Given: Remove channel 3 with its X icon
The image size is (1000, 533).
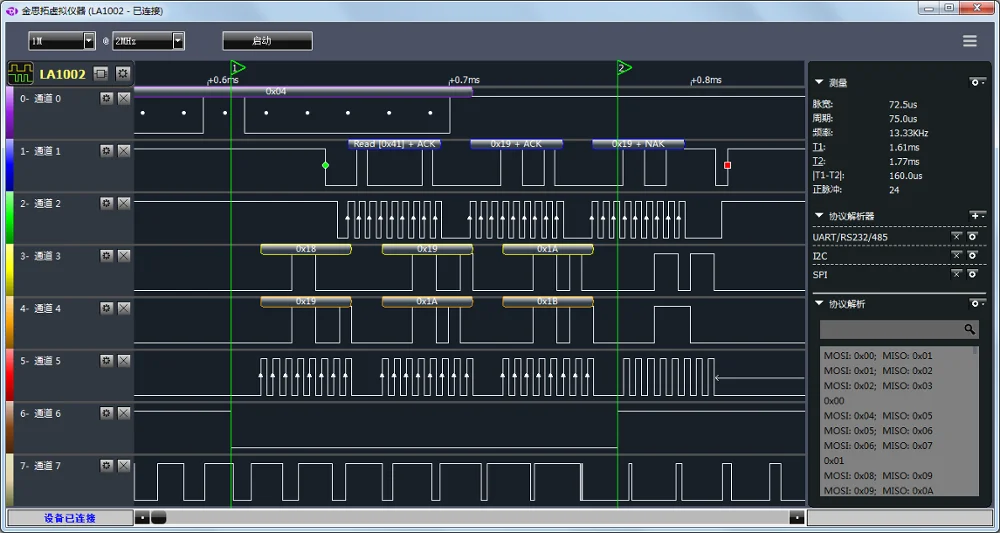Looking at the screenshot, I should coord(124,256).
